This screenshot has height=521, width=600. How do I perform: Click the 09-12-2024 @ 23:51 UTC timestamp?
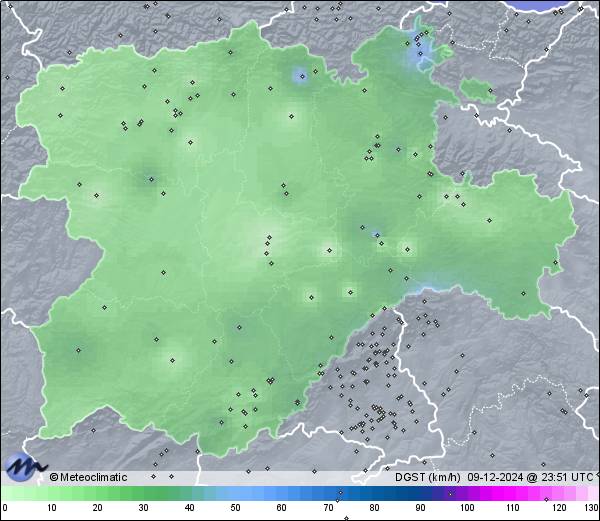coord(530,477)
